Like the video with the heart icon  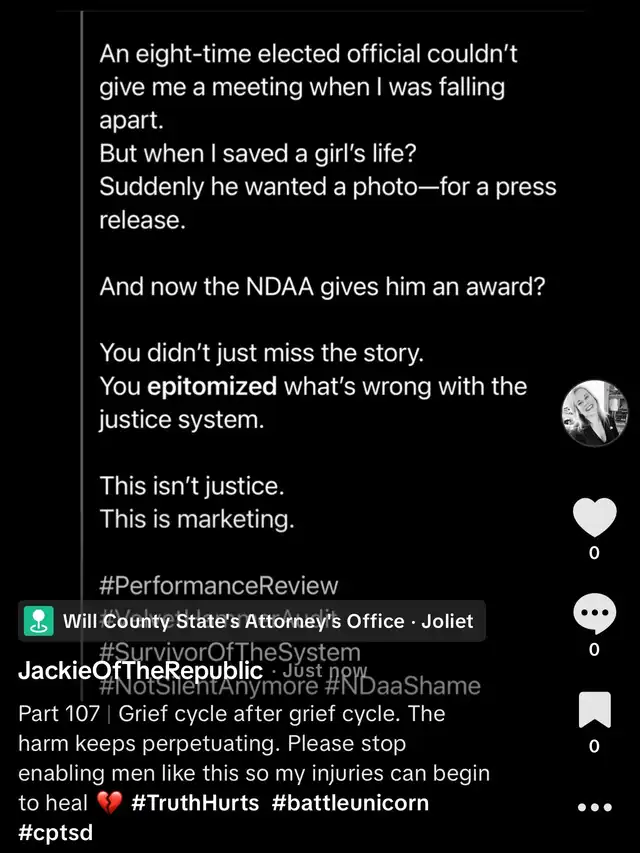click(594, 517)
